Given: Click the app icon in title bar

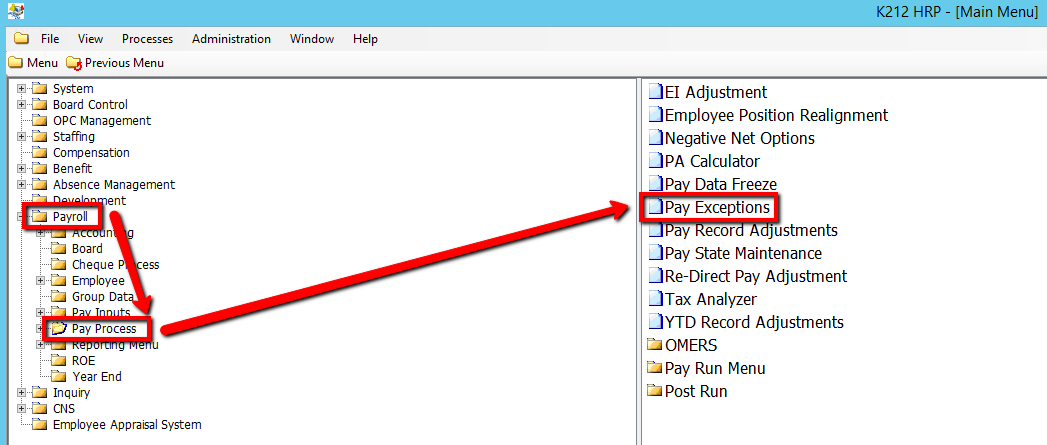Looking at the screenshot, I should click(14, 12).
